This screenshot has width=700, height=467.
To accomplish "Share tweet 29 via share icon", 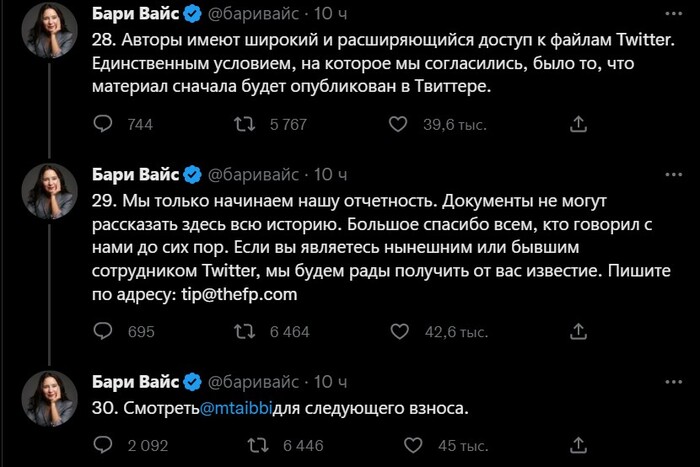I will click(577, 331).
